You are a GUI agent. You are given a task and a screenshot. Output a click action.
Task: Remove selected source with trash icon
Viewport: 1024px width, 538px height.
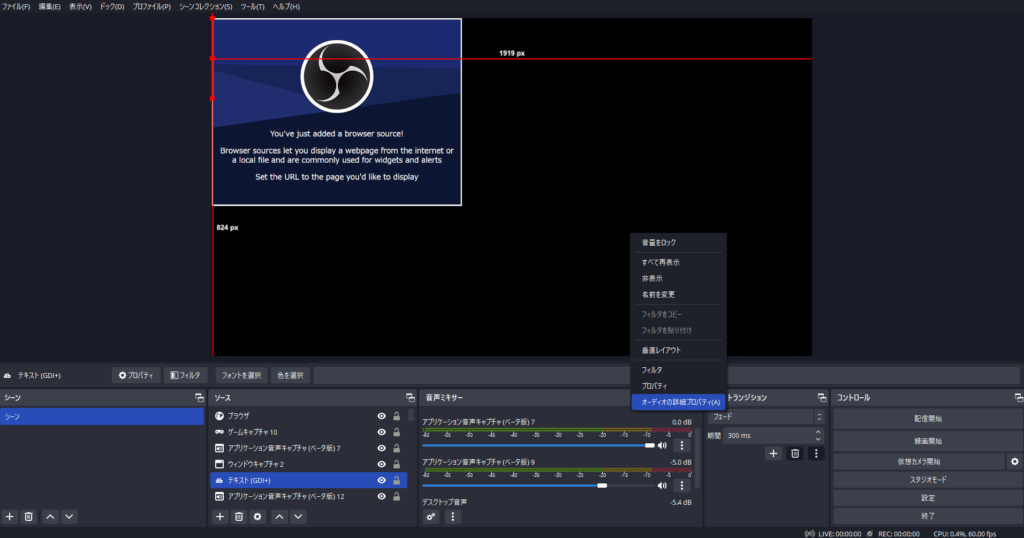click(x=239, y=516)
